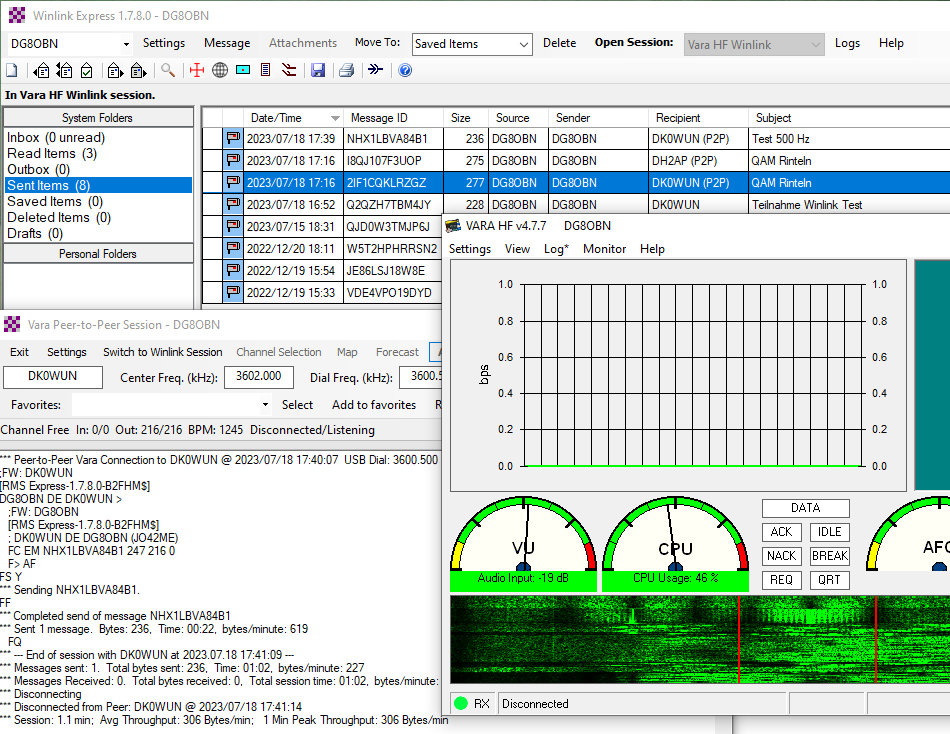Open the Help menu in Winlink Express

pos(891,43)
